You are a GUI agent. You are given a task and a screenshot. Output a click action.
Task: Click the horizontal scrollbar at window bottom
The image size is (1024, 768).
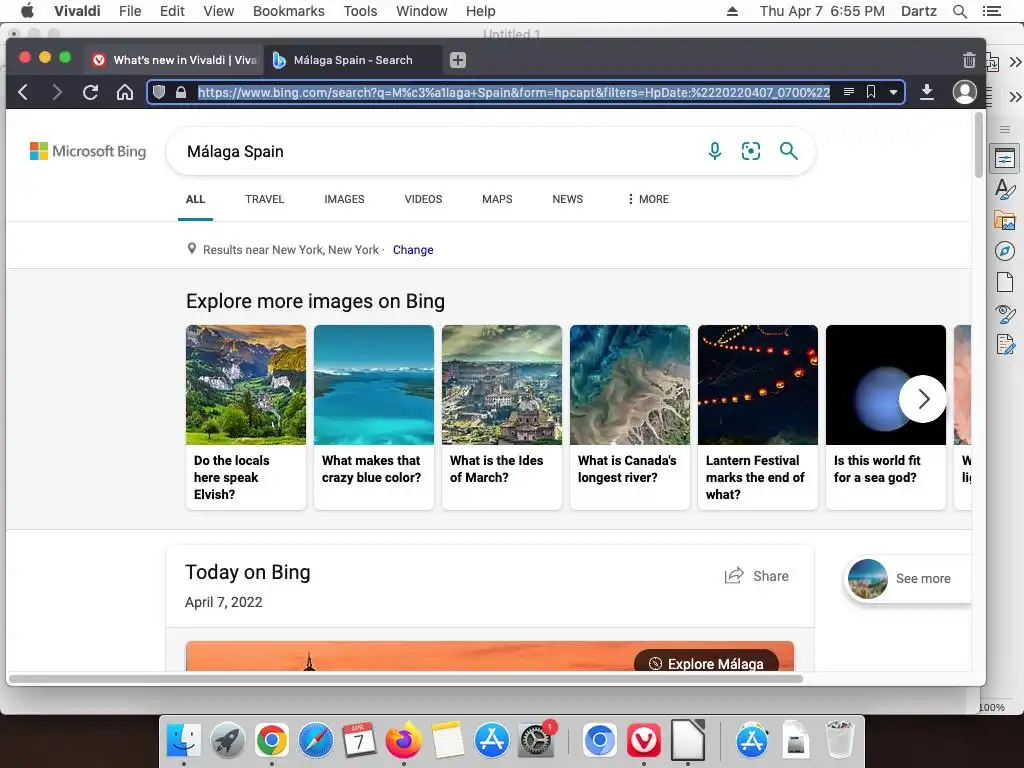click(406, 679)
